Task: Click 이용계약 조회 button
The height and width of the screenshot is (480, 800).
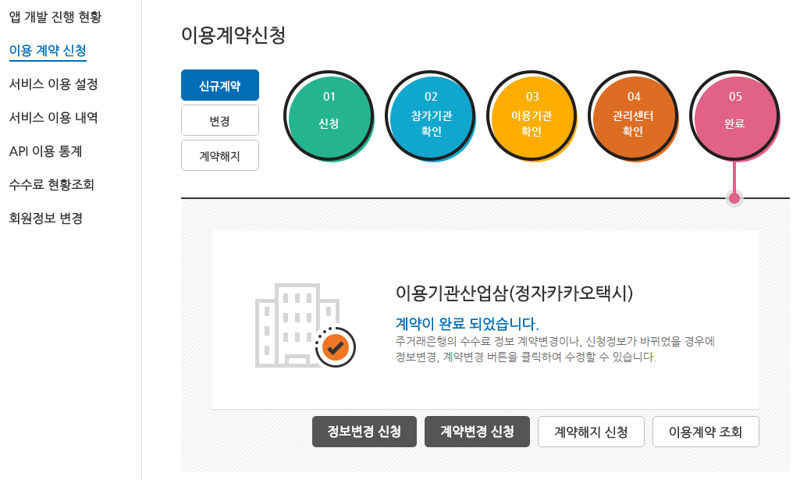Action: tap(706, 432)
